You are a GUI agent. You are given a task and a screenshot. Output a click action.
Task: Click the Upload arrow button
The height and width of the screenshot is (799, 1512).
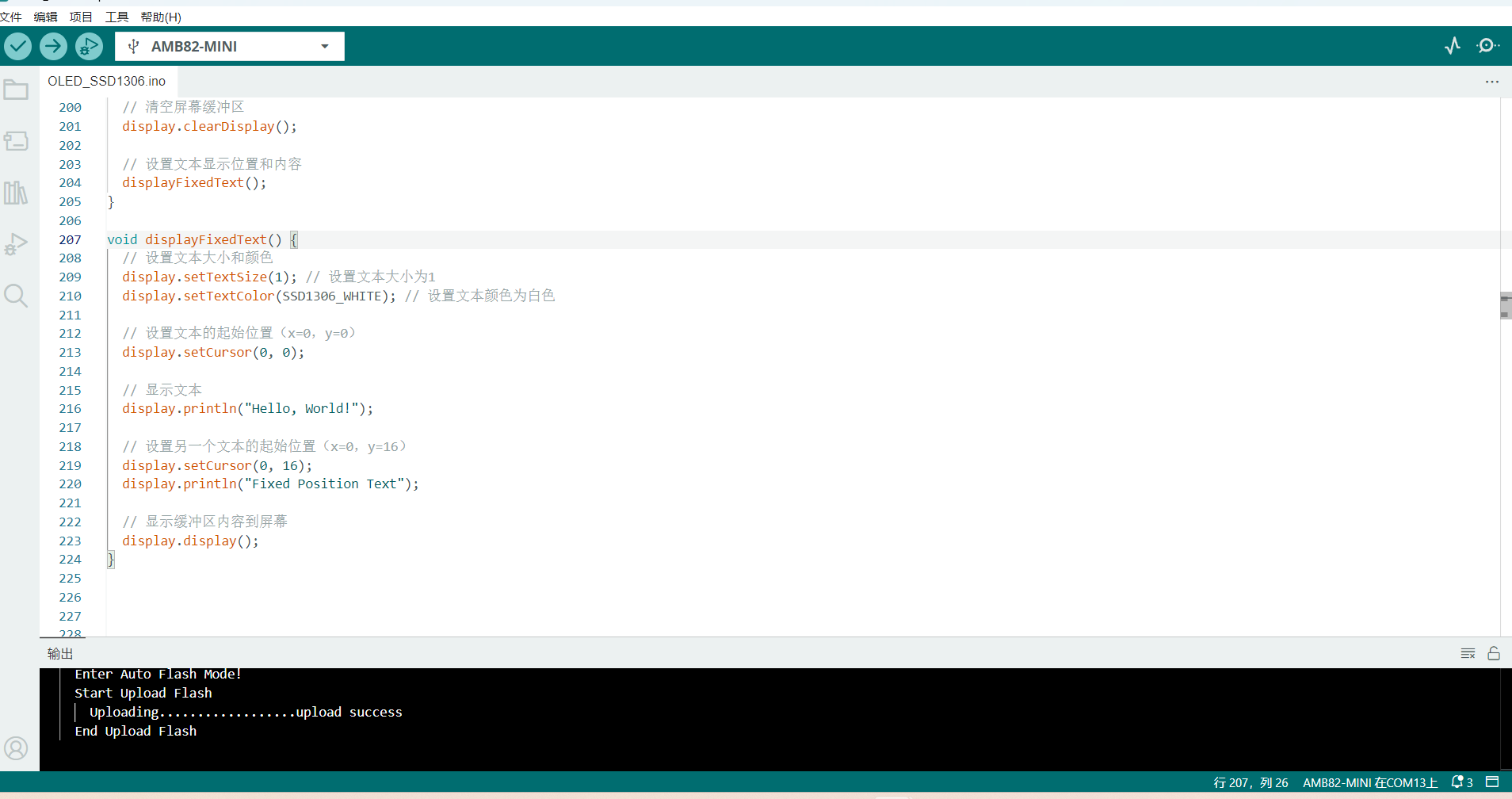pos(53,46)
